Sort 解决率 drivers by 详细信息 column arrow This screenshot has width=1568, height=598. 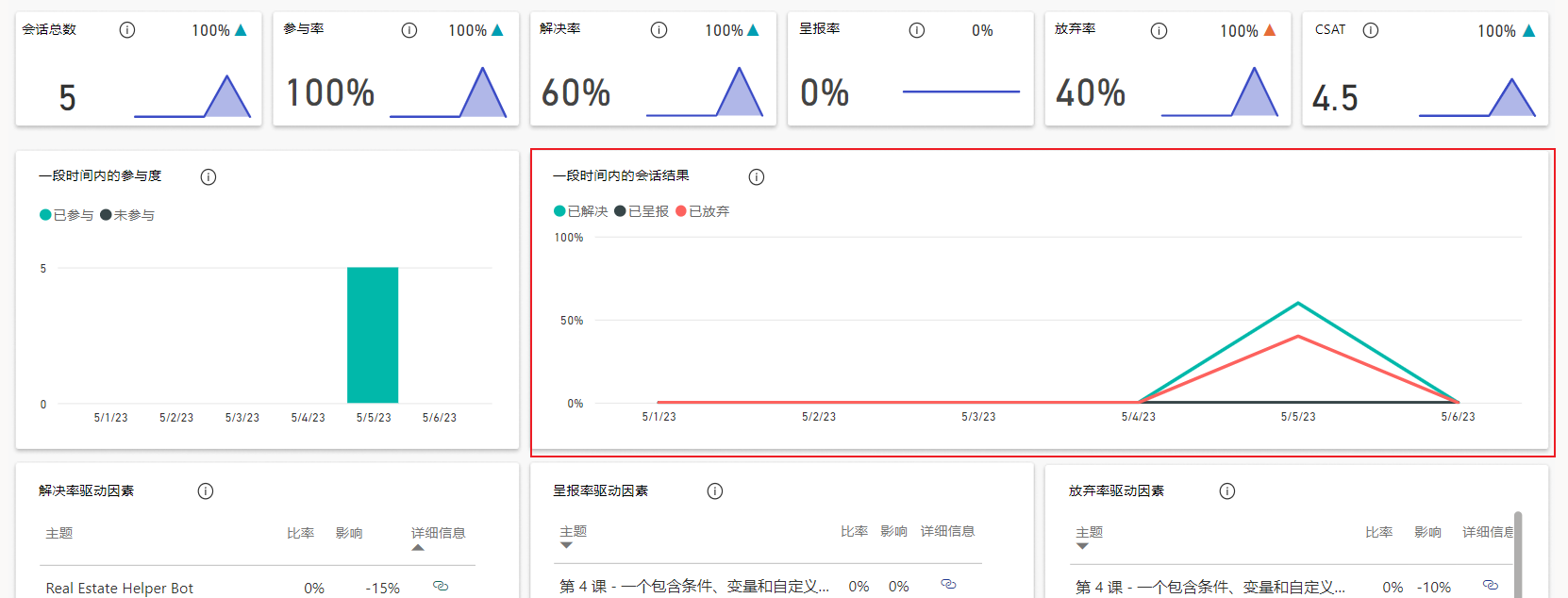[418, 548]
